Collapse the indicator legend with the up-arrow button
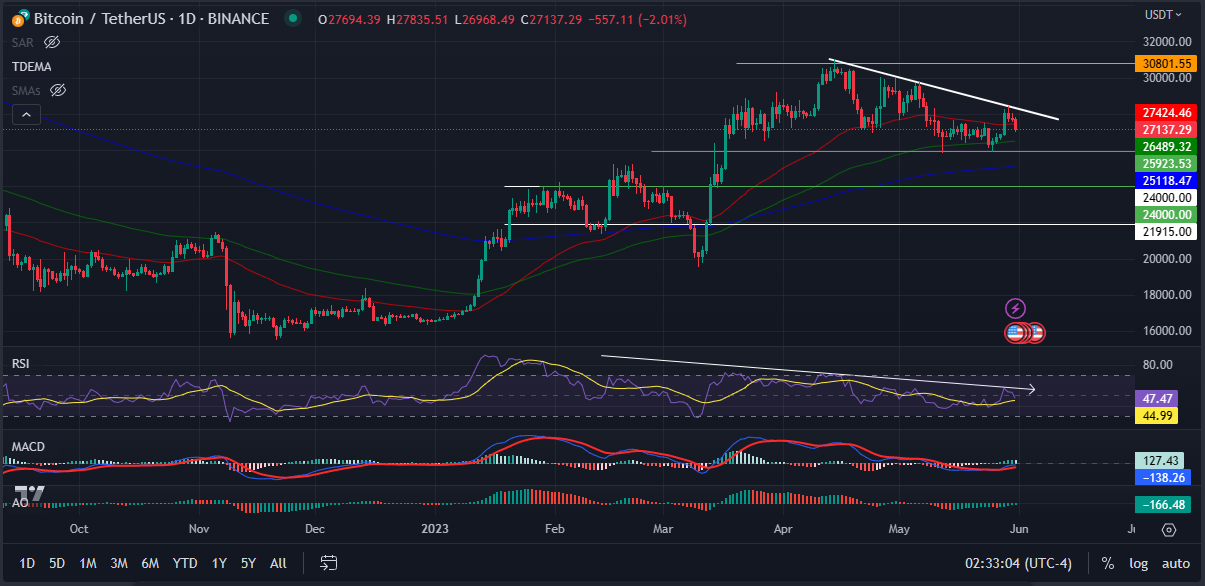The image size is (1205, 586). click(x=25, y=113)
